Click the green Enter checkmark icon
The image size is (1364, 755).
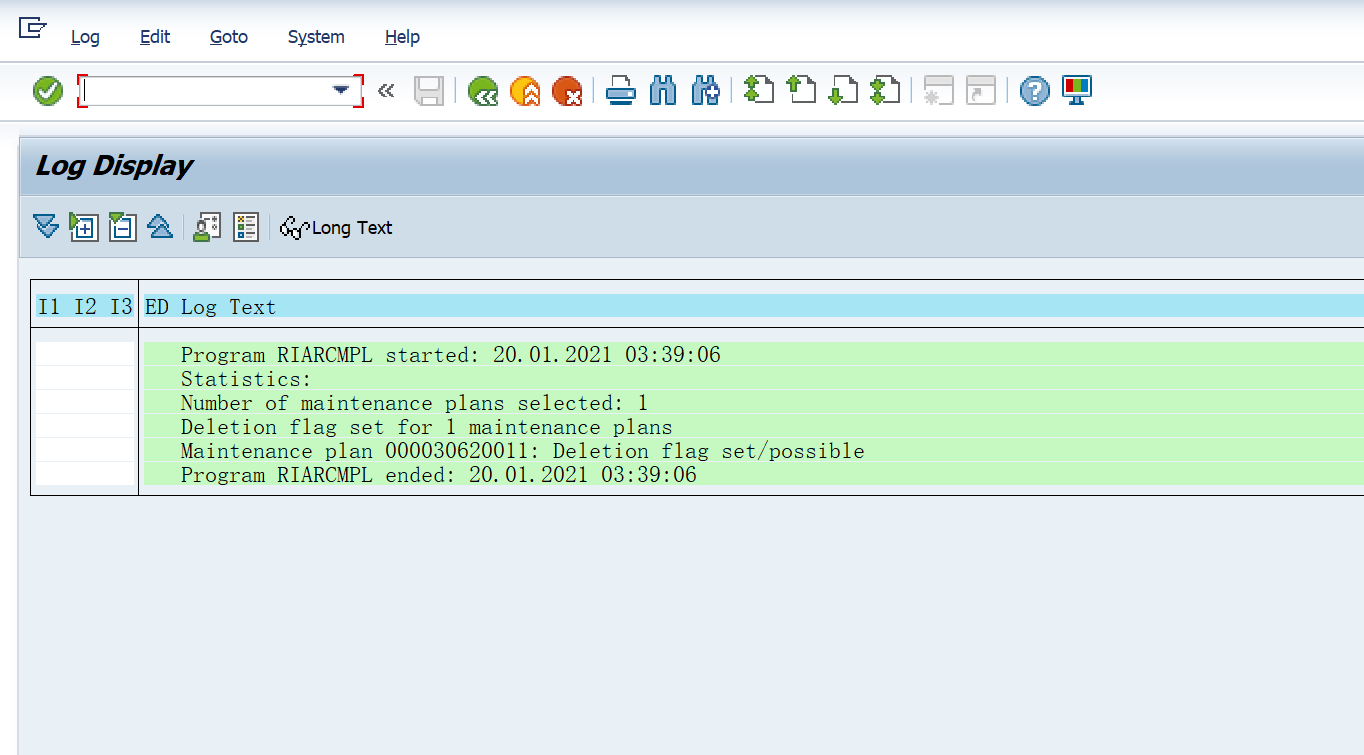48,92
